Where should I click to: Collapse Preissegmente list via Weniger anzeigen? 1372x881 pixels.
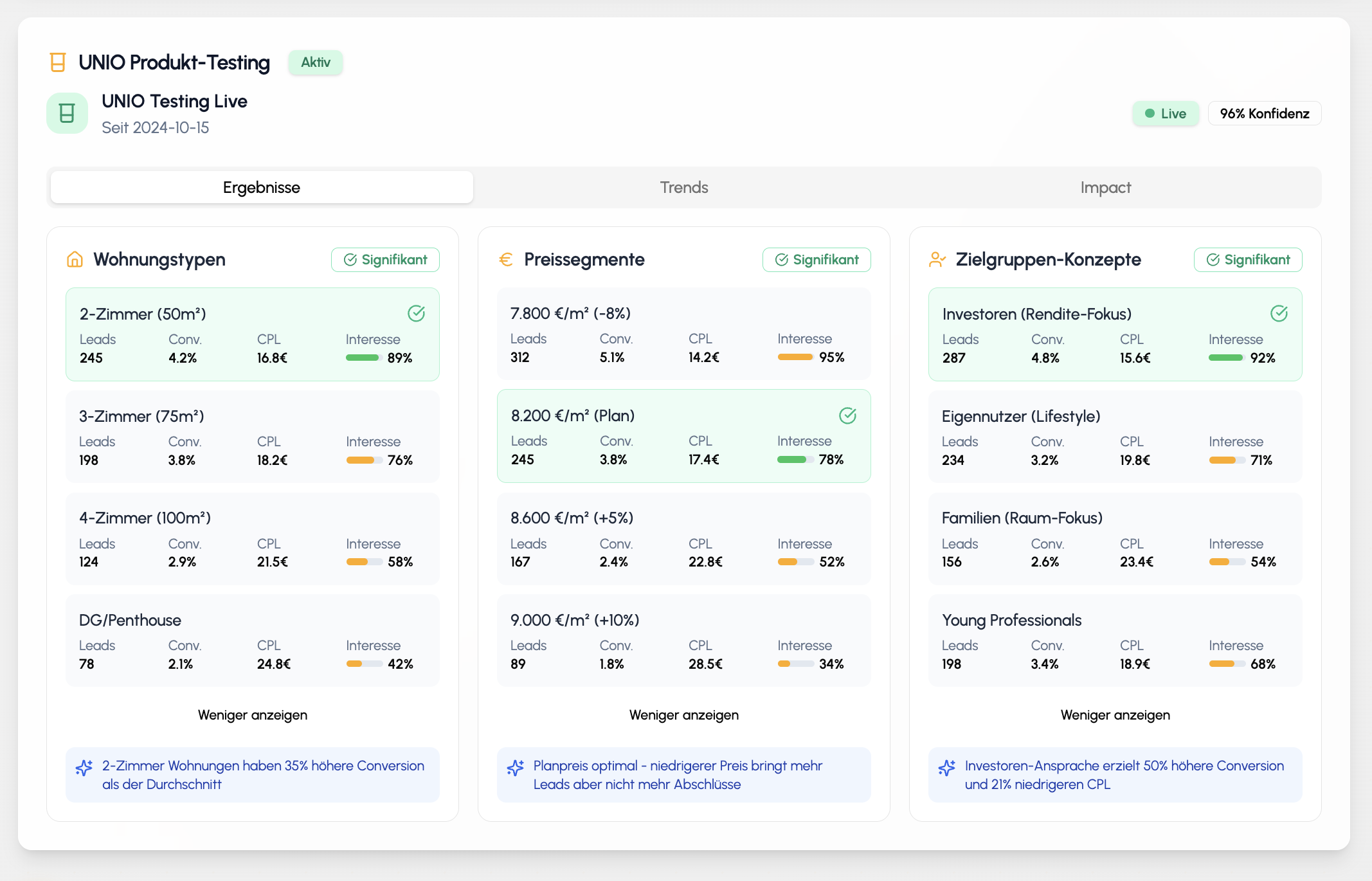coord(683,715)
